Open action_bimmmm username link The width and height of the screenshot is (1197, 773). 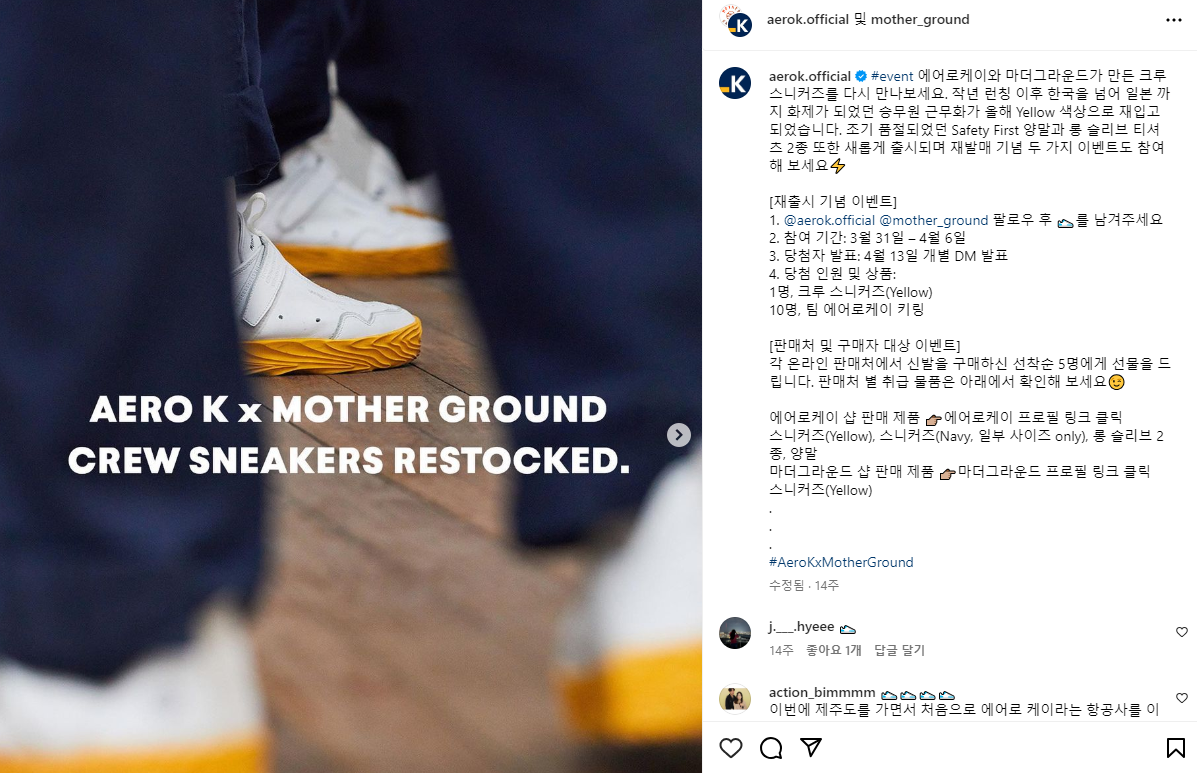click(822, 693)
